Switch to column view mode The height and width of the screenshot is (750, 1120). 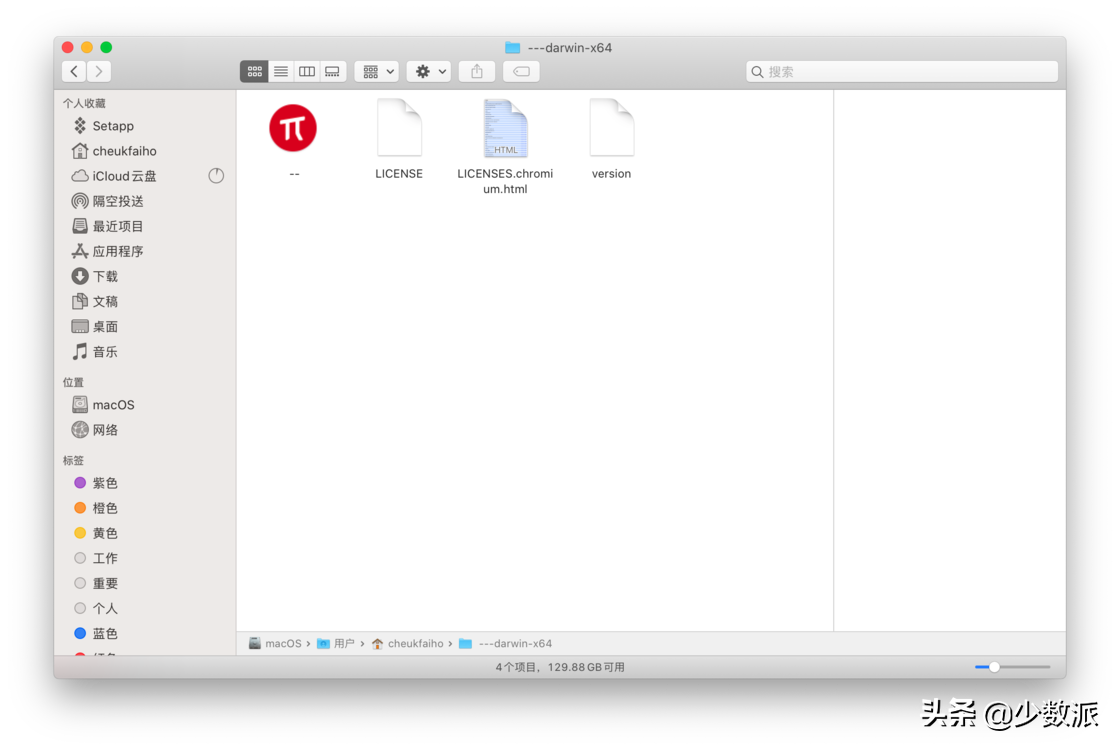306,71
